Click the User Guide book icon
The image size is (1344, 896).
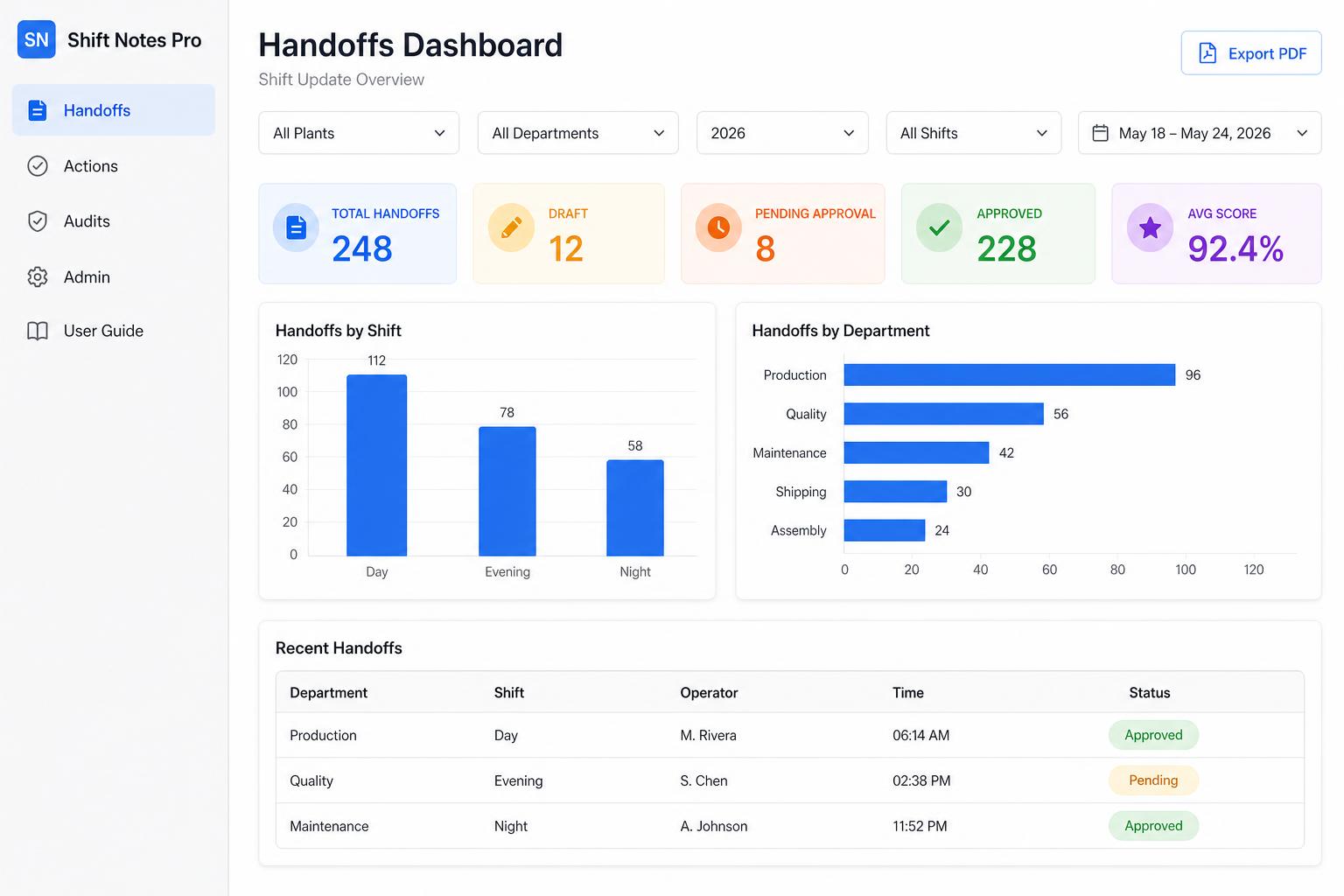click(x=38, y=331)
